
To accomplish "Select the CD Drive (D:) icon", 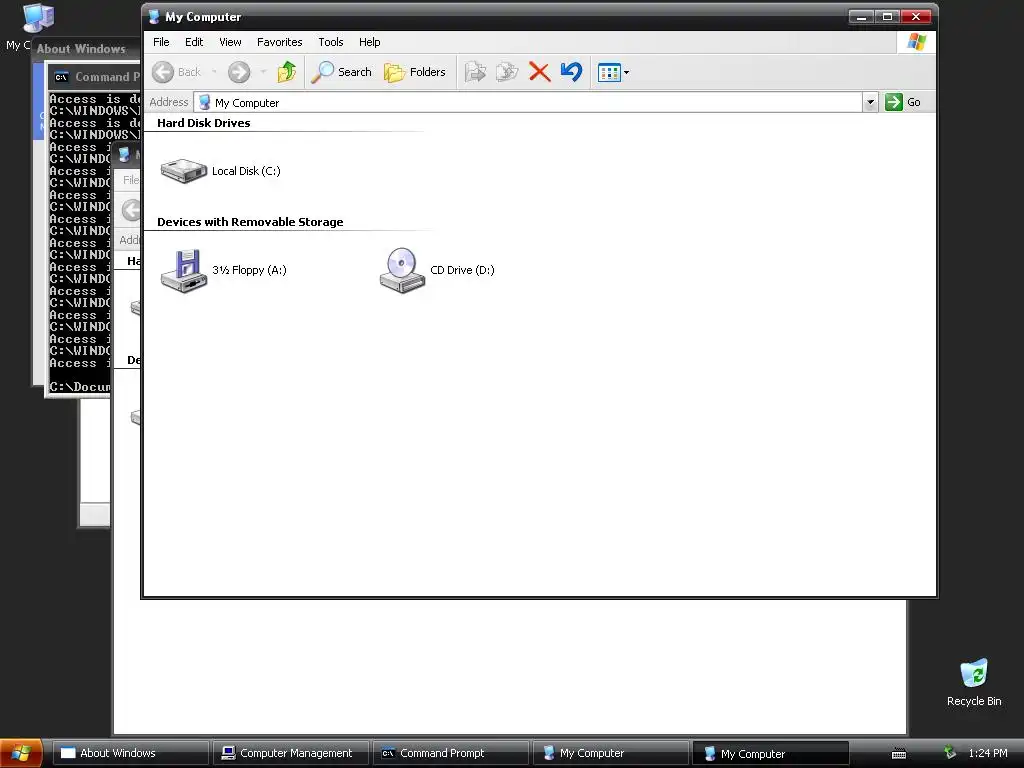I will click(x=437, y=270).
